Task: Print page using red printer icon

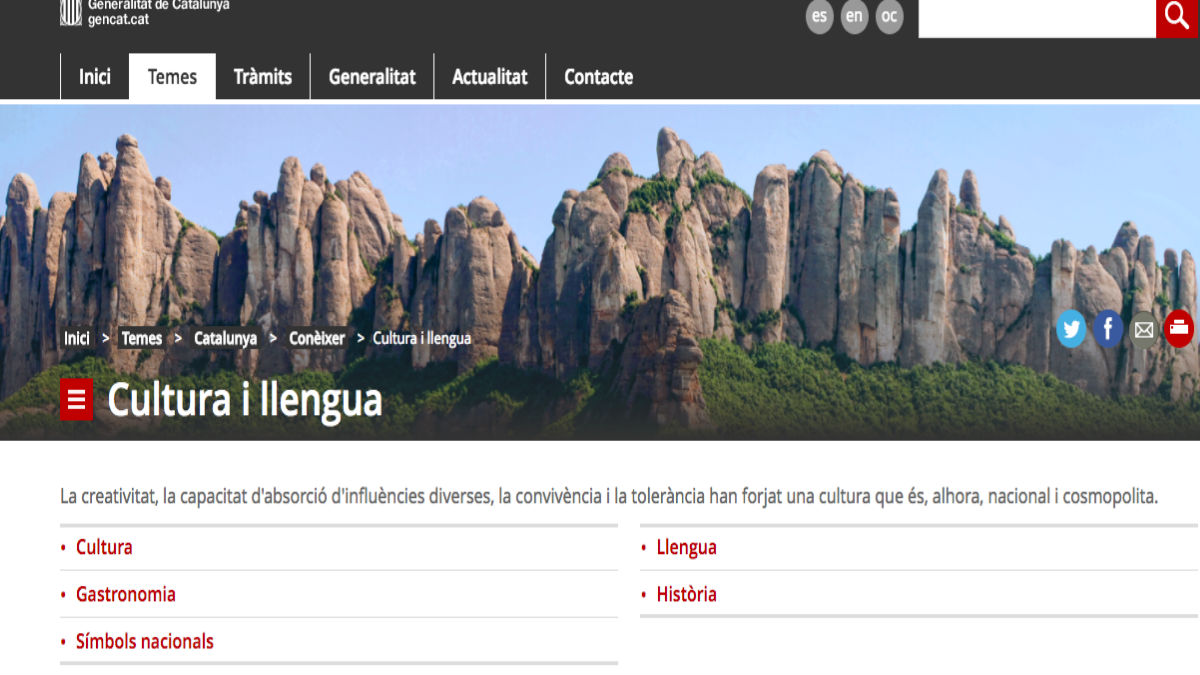Action: click(x=1179, y=328)
